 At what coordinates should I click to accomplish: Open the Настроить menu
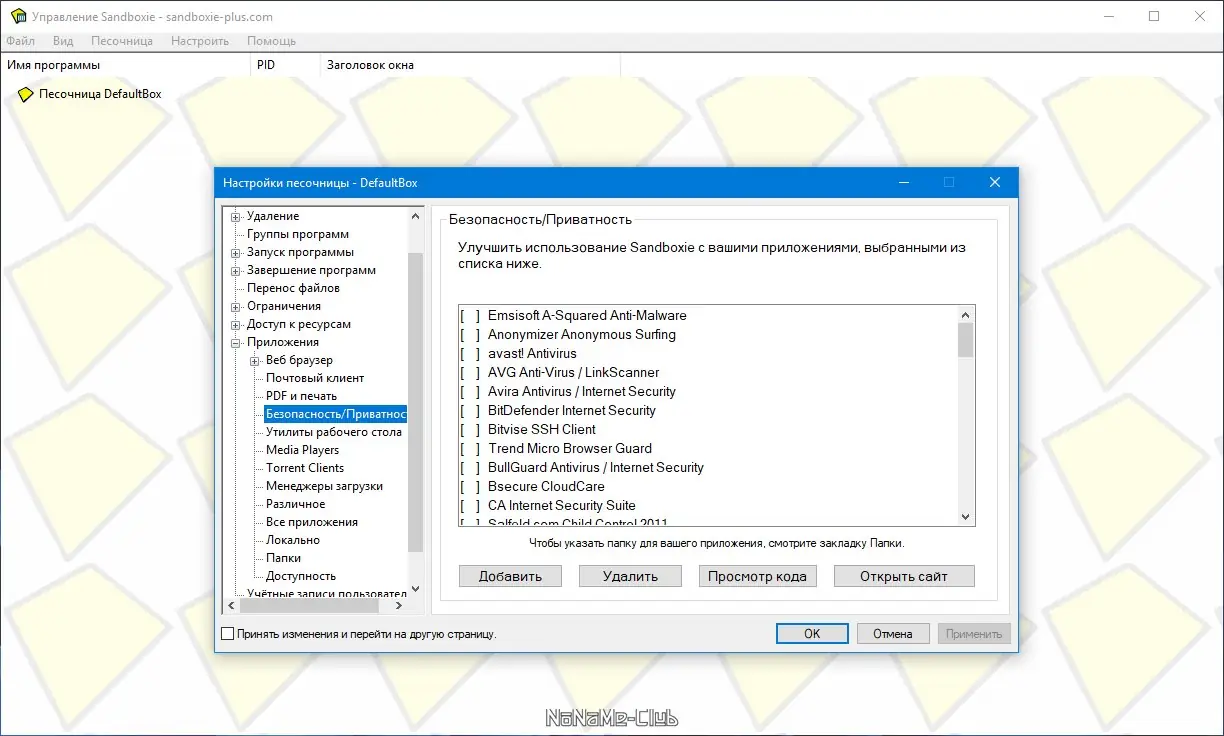coord(200,41)
